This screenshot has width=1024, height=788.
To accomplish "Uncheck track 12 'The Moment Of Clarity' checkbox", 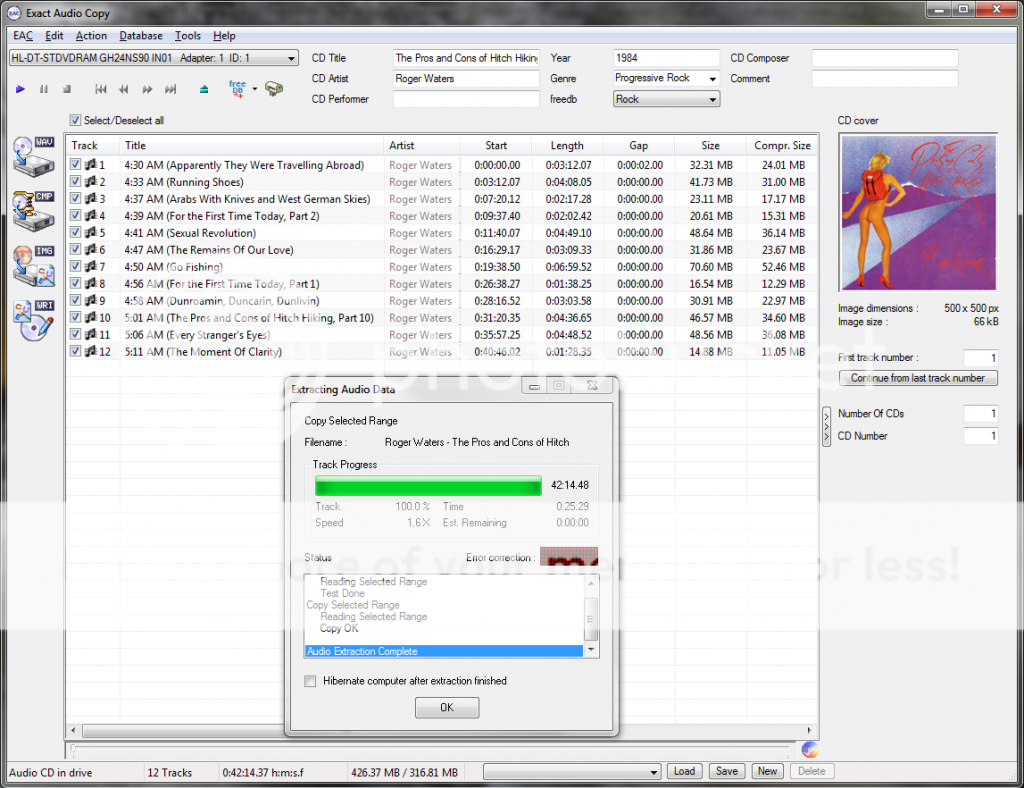I will (x=76, y=351).
